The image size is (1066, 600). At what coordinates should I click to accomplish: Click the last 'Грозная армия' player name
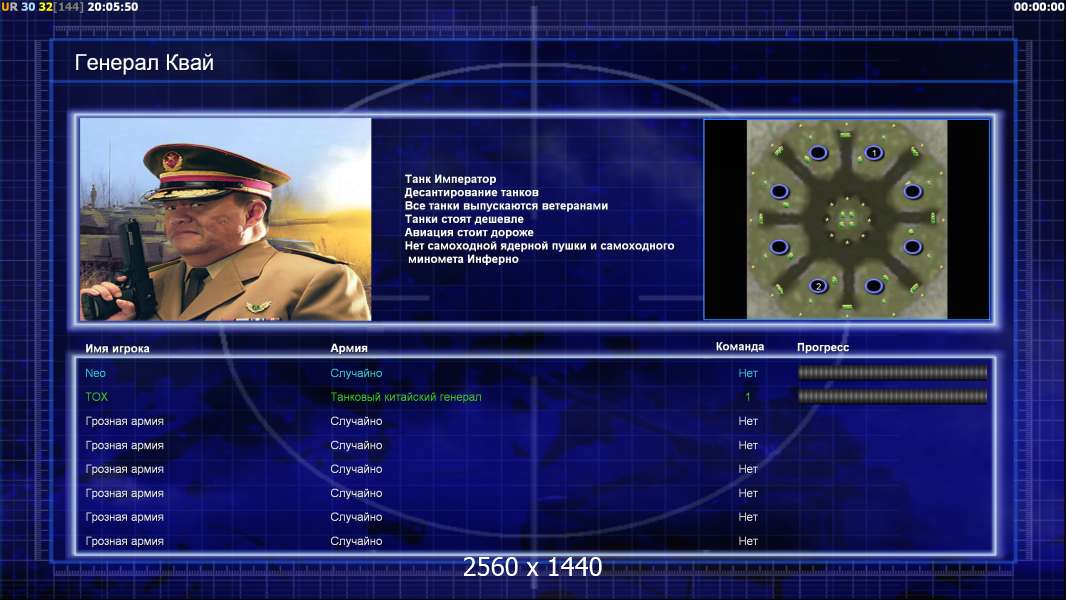tap(124, 542)
